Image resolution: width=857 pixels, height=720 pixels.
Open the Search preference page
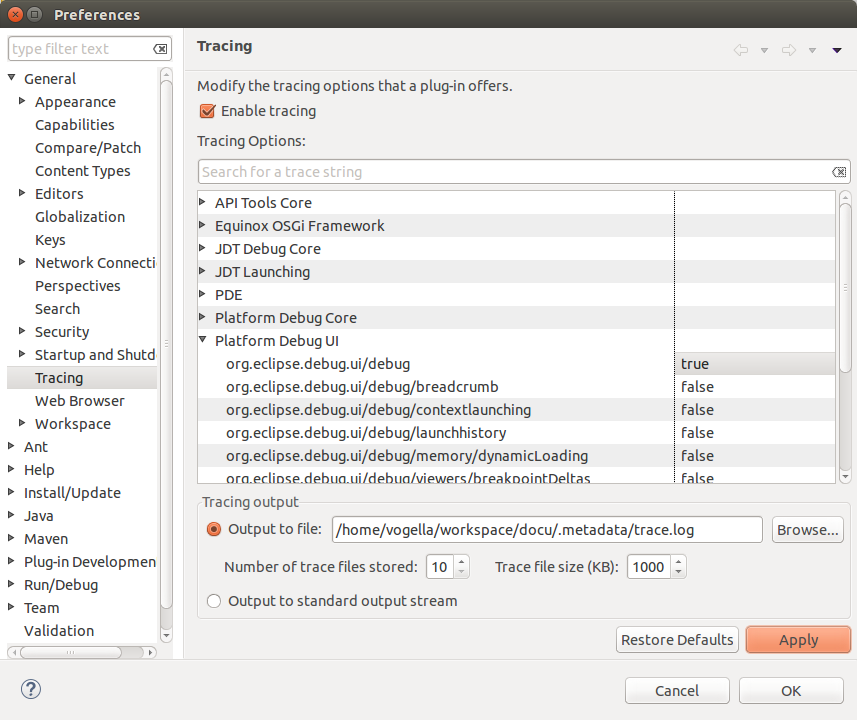57,309
